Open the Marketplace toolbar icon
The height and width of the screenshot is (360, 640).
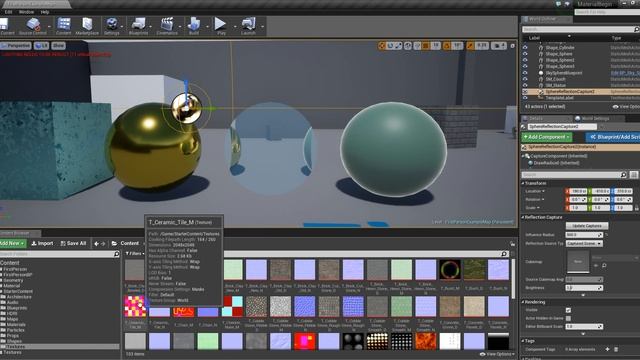pos(87,24)
